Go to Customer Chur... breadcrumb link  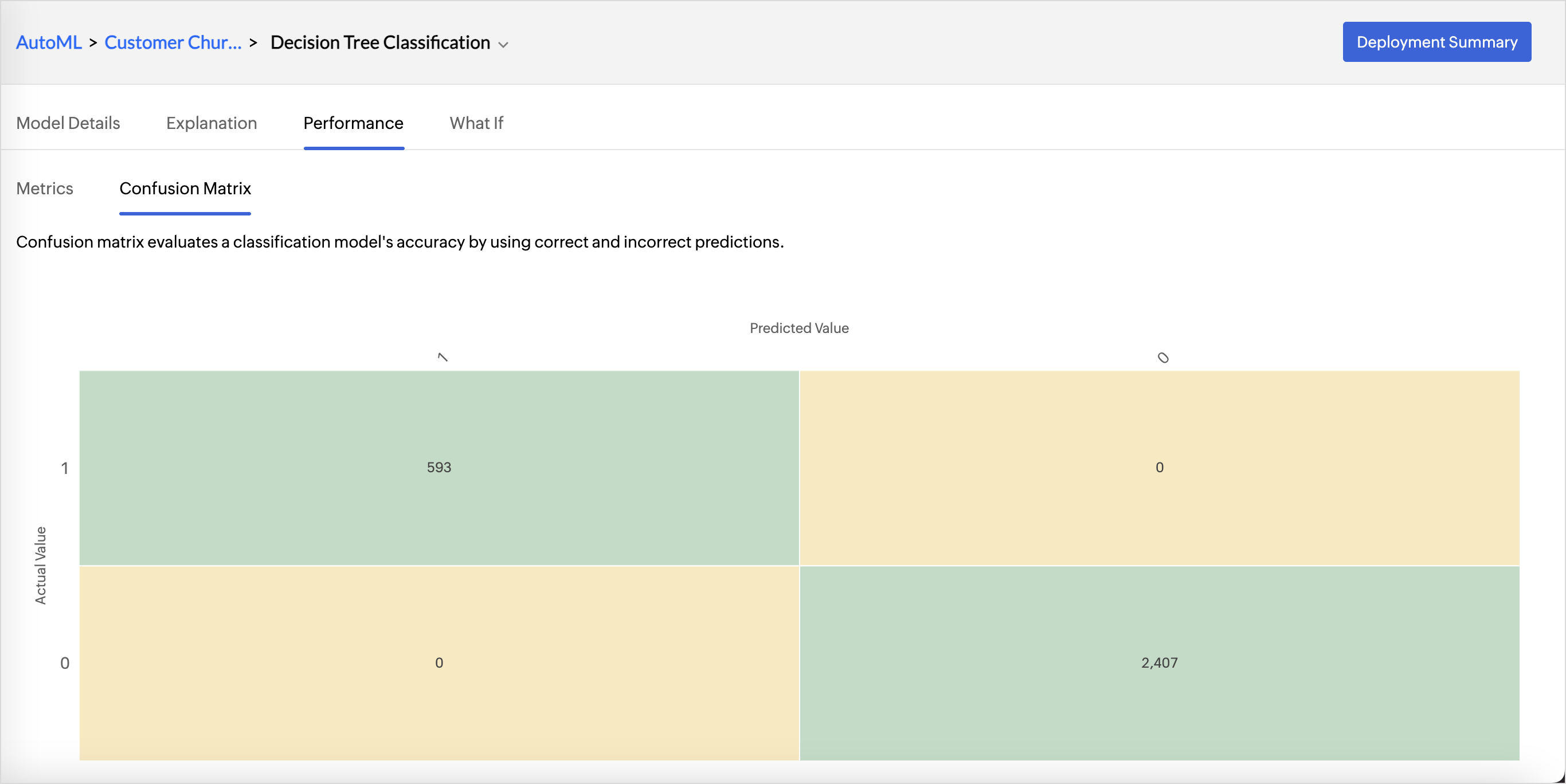point(173,42)
